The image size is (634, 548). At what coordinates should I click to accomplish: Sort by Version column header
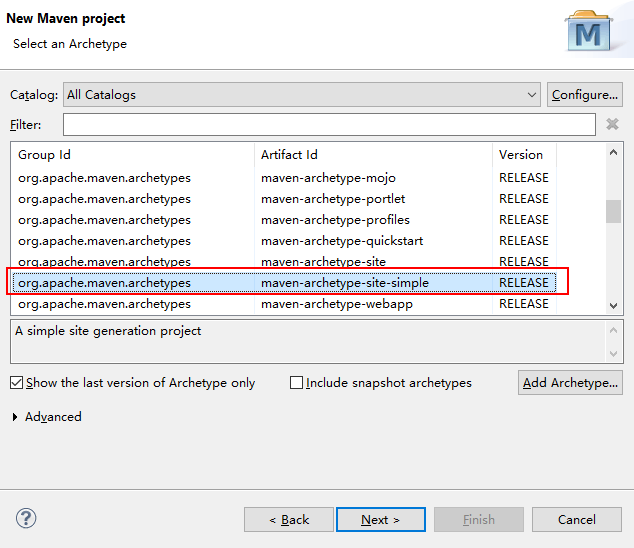(x=524, y=154)
